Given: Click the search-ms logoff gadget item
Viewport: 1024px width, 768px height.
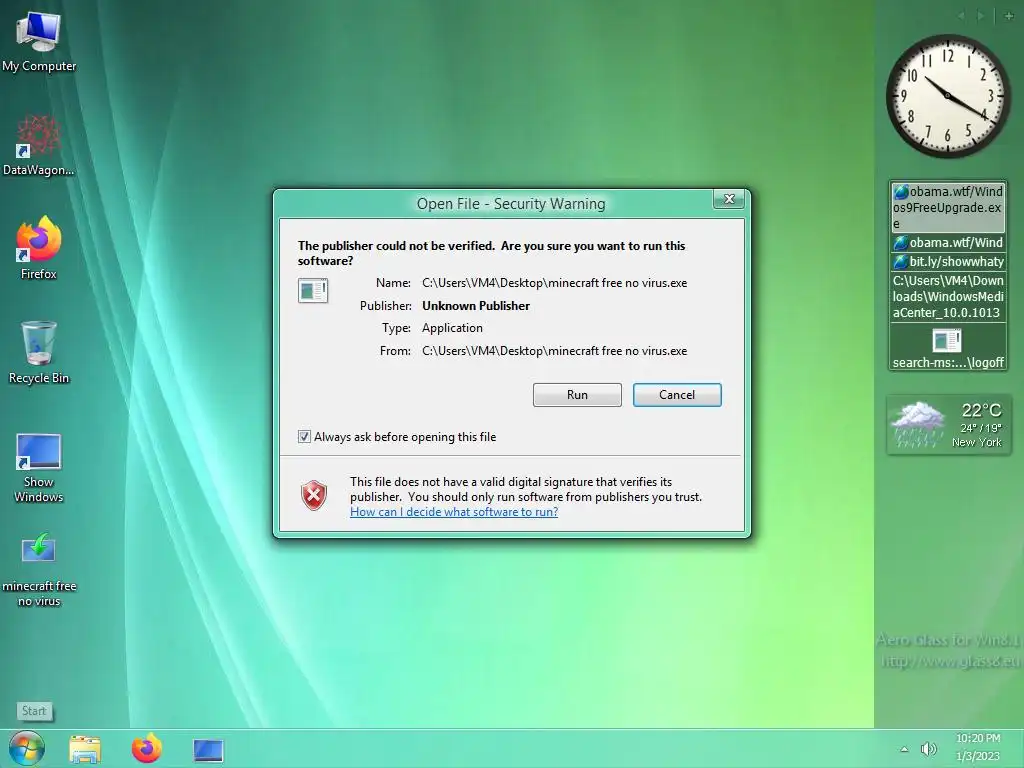Looking at the screenshot, I should tap(948, 349).
